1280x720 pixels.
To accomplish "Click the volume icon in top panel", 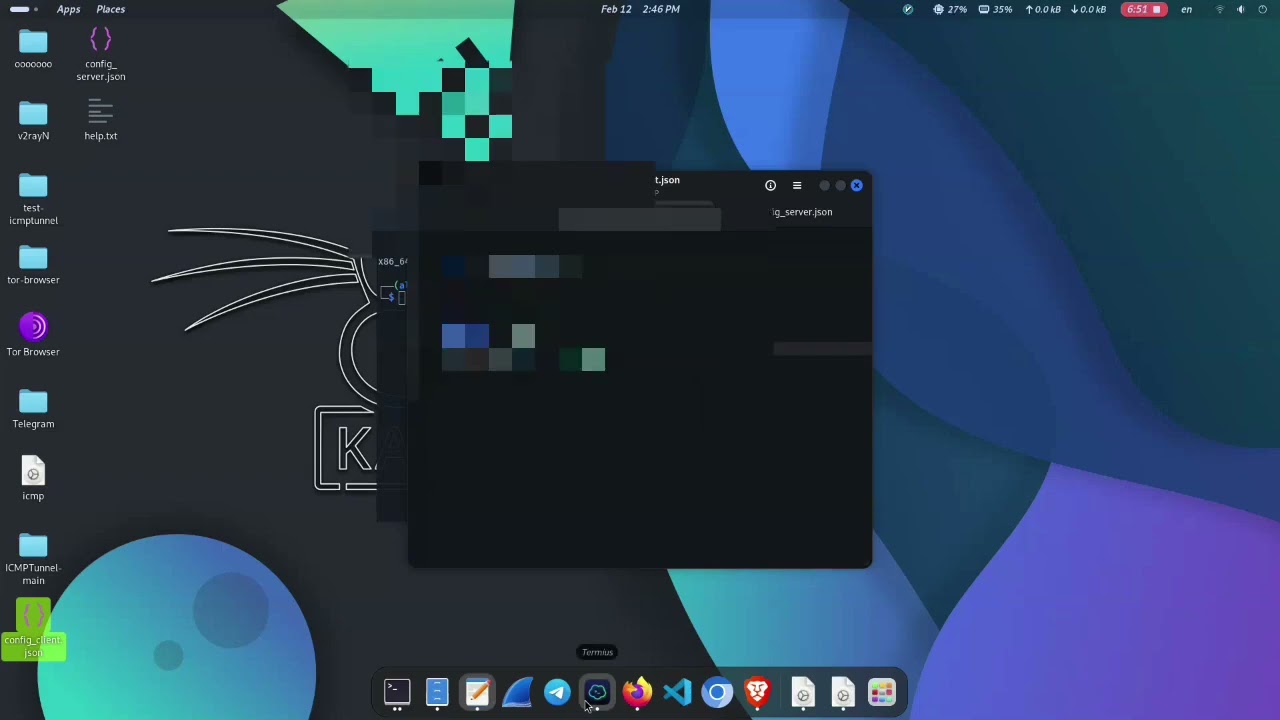I will click(1241, 9).
